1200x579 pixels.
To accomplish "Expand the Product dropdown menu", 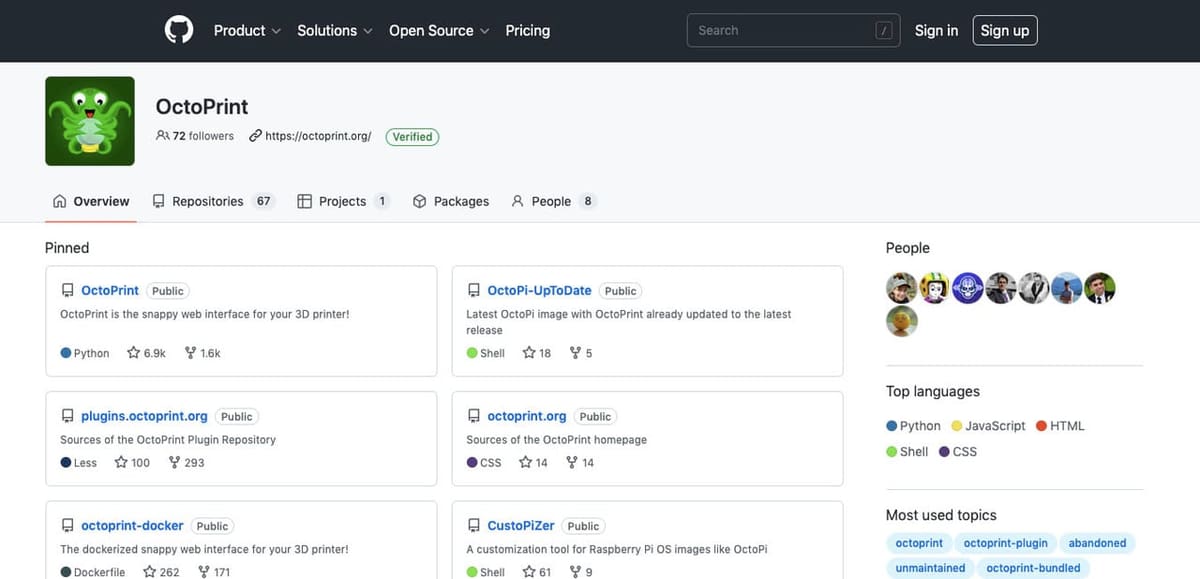I will pos(247,31).
